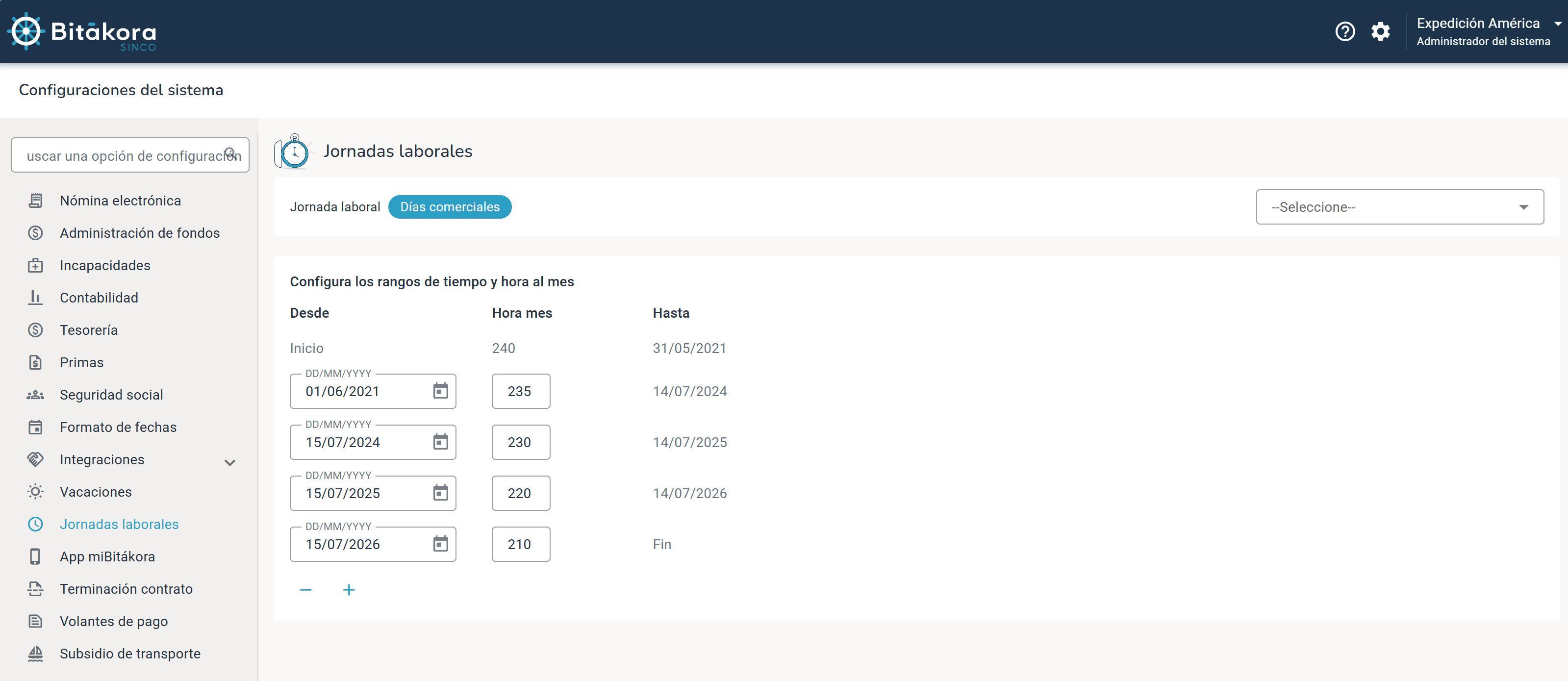Click the 14/07/2025 Hasta date
The width and height of the screenshot is (1568, 681).
pos(690,442)
